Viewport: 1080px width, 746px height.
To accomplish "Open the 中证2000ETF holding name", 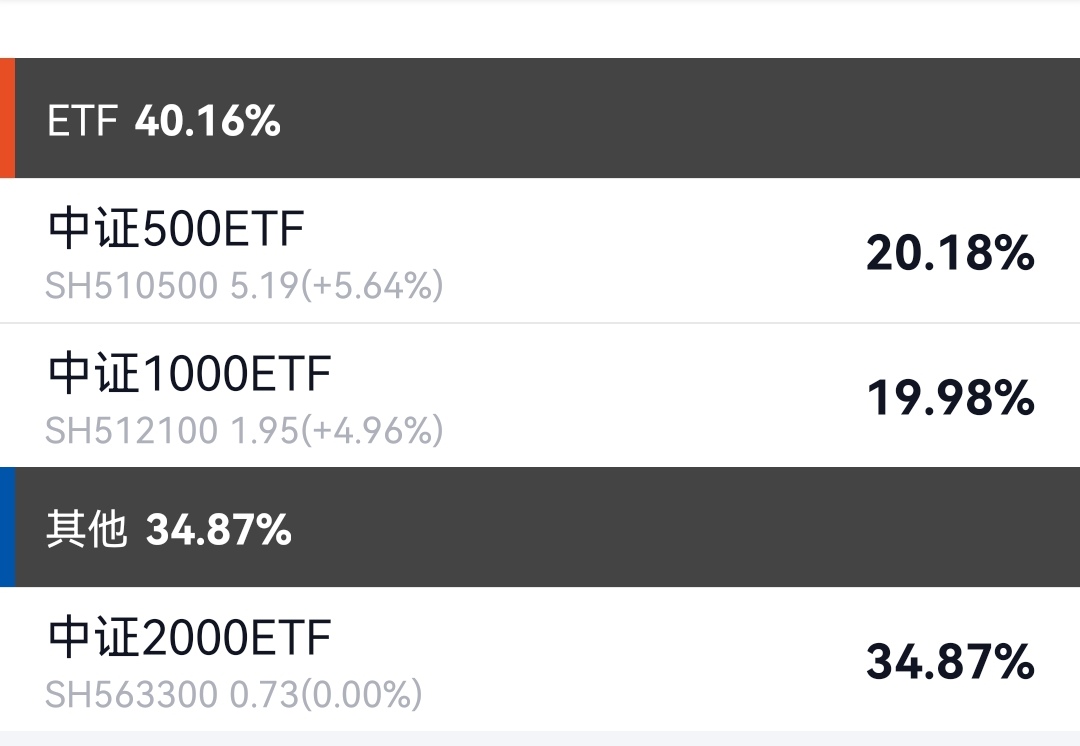I will click(189, 639).
